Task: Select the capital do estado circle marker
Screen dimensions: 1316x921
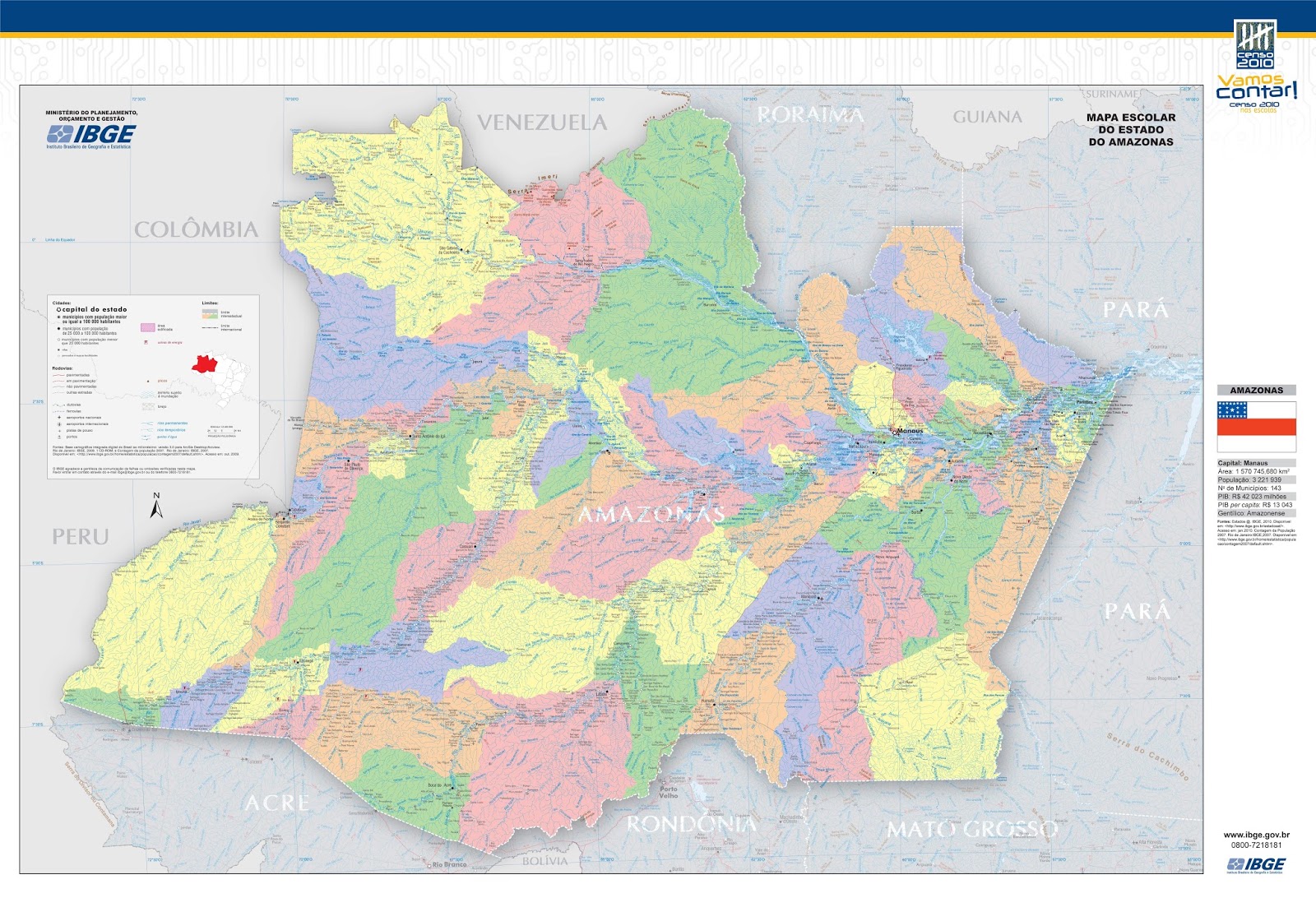Action: pos(58,309)
